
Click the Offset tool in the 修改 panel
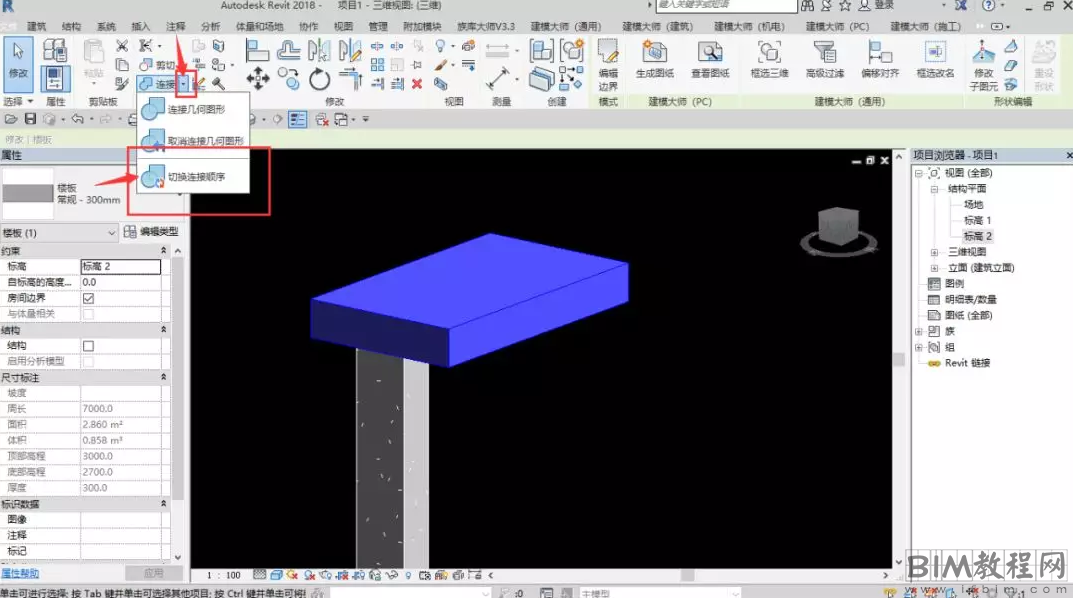click(288, 50)
